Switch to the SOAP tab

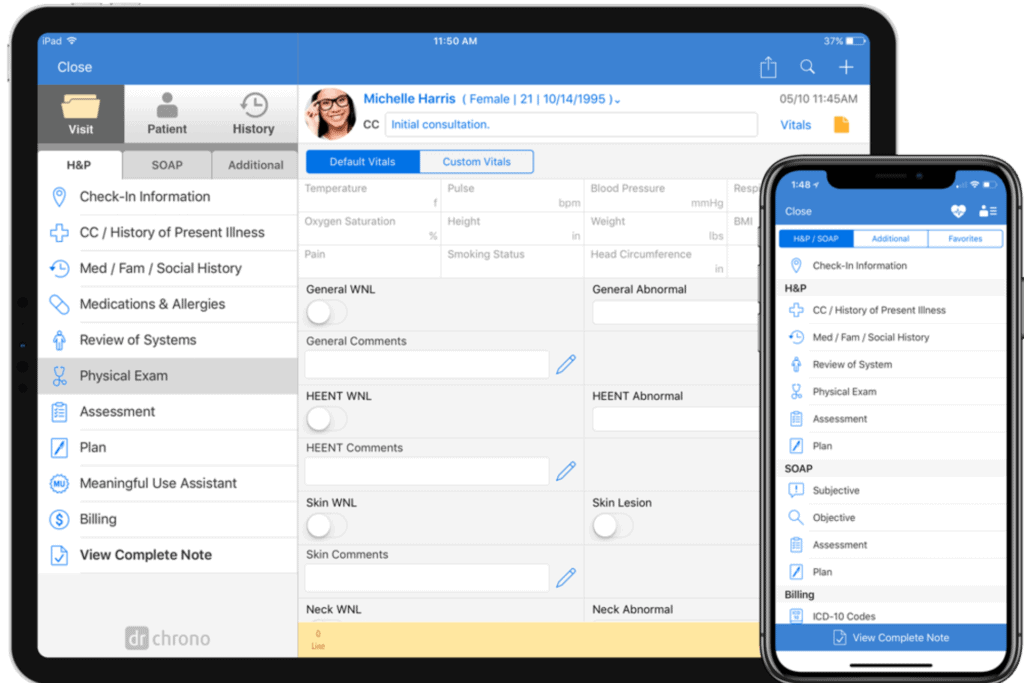click(167, 165)
